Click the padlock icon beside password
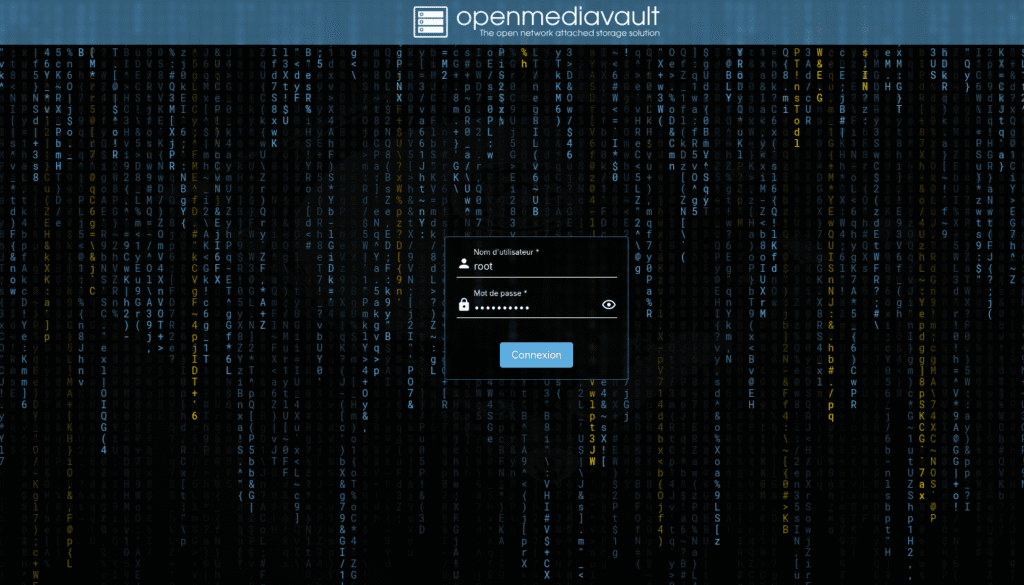The height and width of the screenshot is (585, 1024). 464,305
